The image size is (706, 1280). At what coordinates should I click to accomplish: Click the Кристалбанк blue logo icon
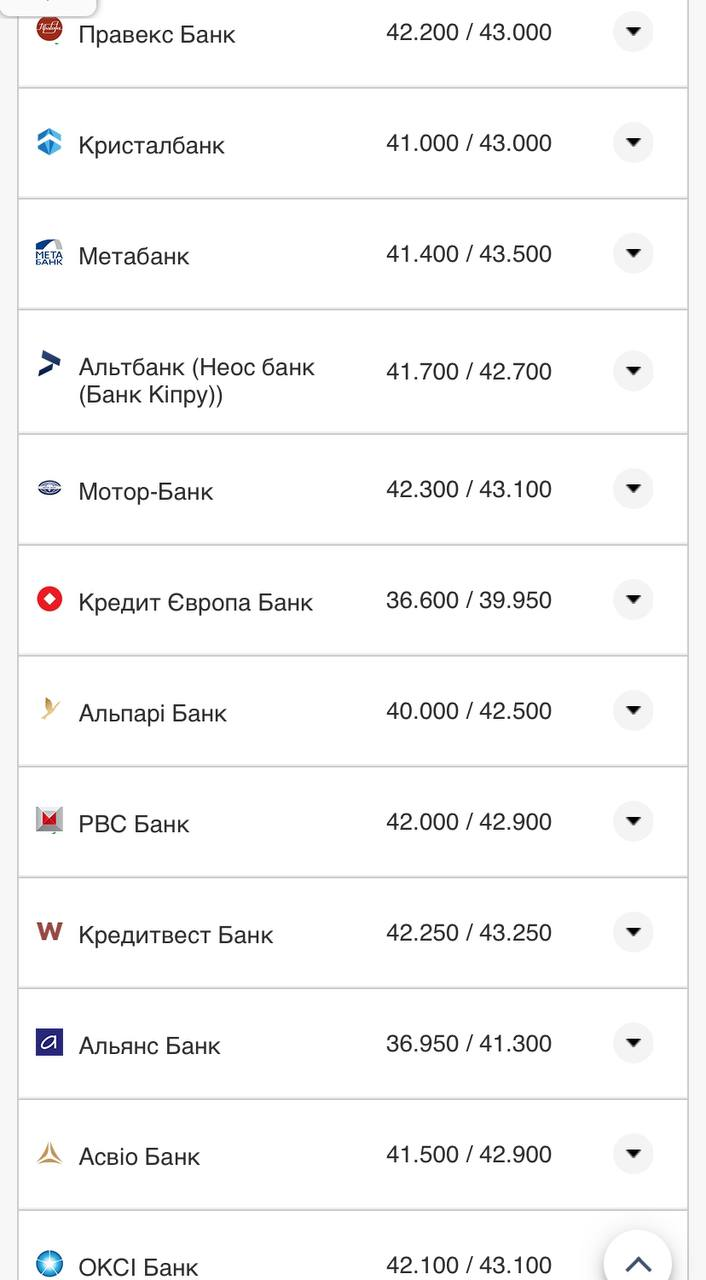pyautogui.click(x=49, y=142)
